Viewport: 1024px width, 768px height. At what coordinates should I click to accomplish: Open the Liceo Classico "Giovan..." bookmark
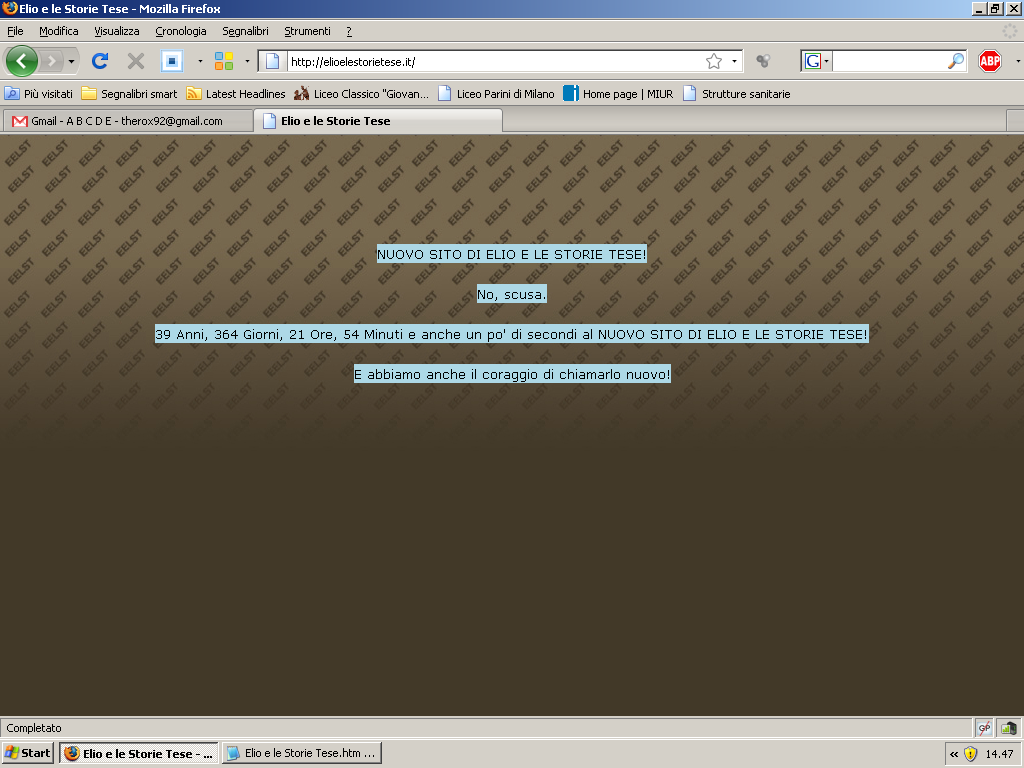[x=361, y=93]
